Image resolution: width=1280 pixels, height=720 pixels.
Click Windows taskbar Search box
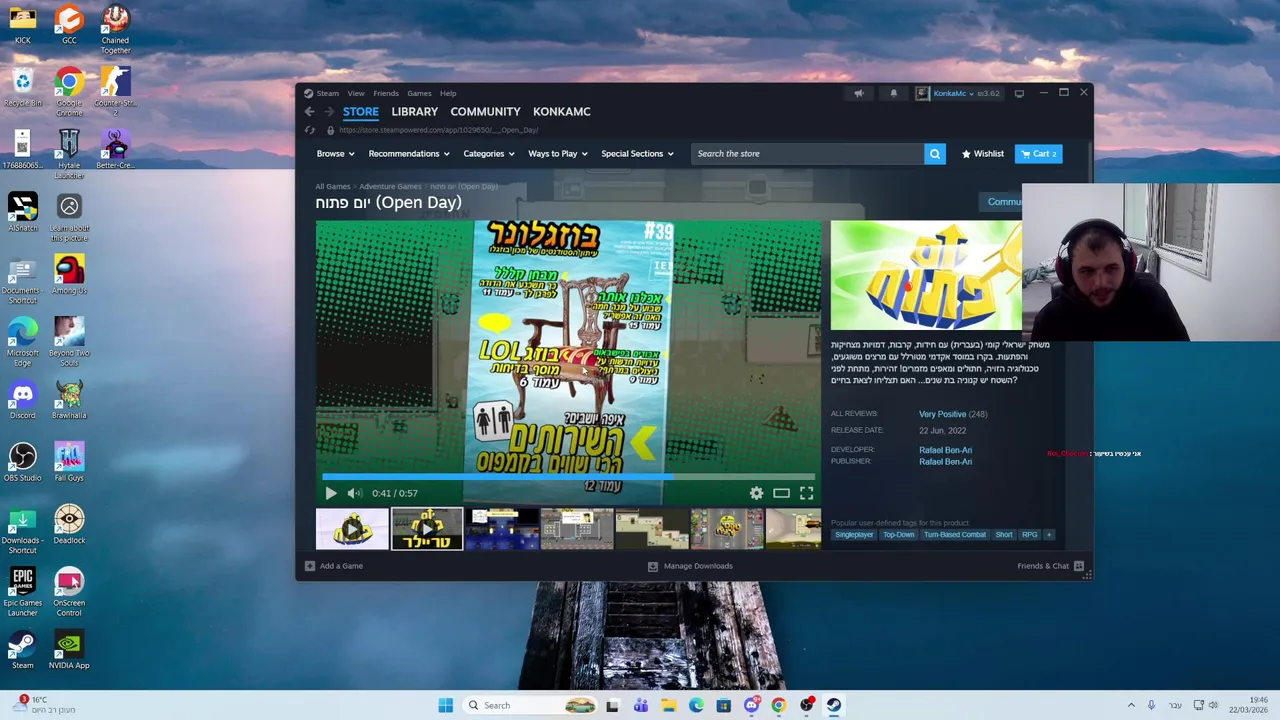[531, 705]
